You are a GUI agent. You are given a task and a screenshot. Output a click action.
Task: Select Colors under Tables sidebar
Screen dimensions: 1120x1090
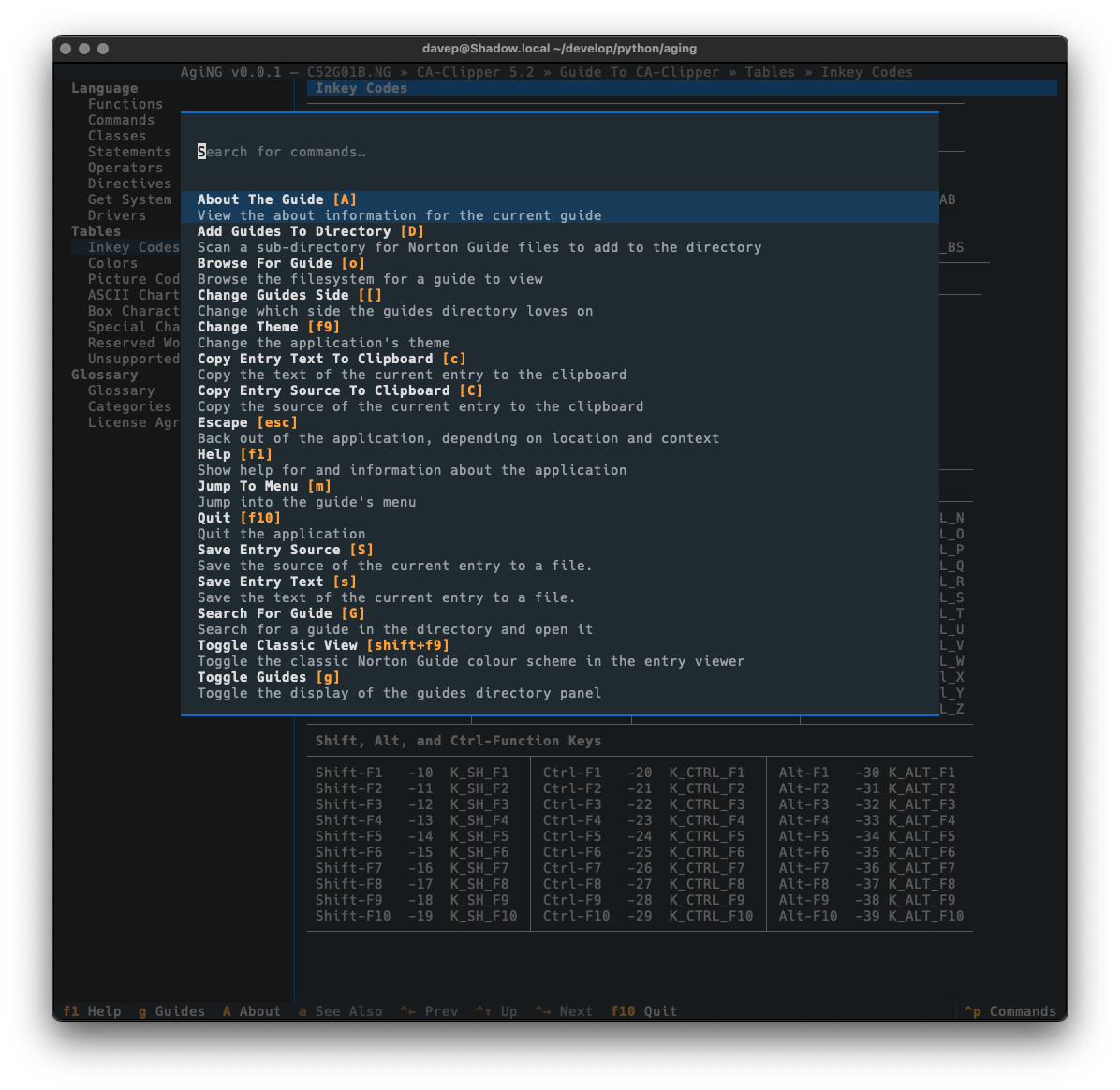[x=112, y=263]
